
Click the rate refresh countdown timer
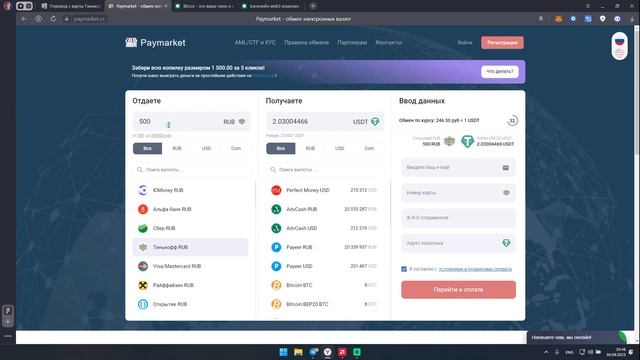(512, 121)
